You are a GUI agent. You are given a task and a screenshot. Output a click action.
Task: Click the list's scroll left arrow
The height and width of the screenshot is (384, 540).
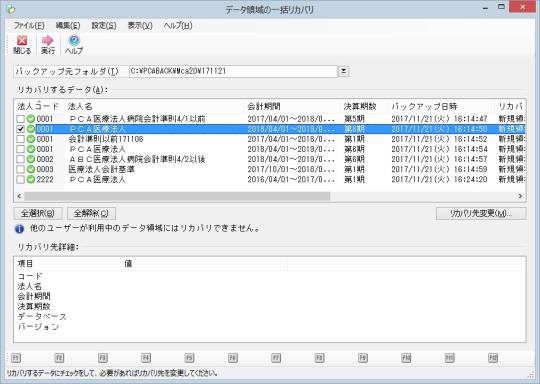pyautogui.click(x=19, y=196)
